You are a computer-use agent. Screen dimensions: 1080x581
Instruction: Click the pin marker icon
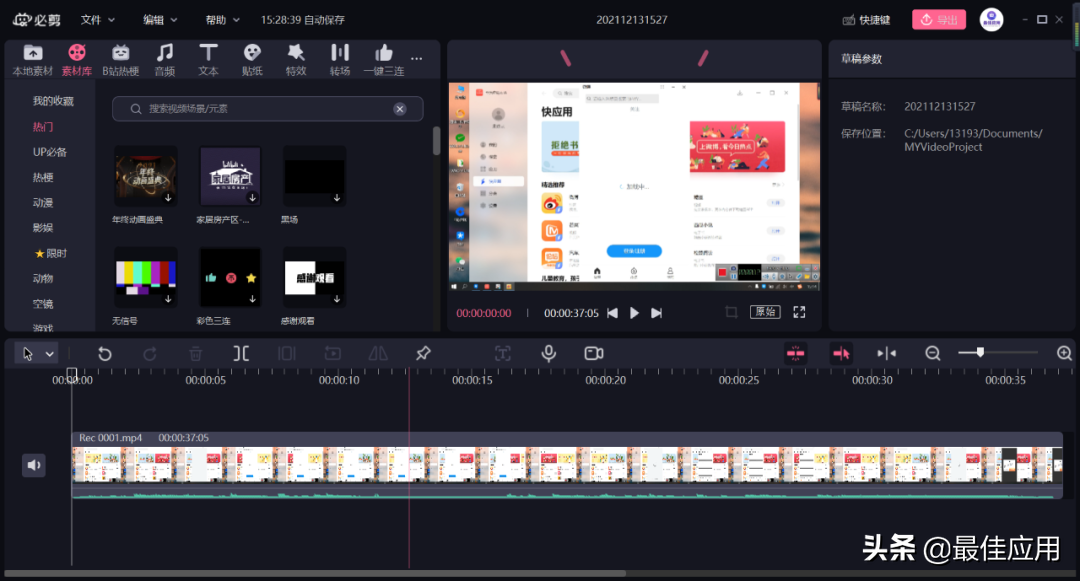pyautogui.click(x=423, y=354)
